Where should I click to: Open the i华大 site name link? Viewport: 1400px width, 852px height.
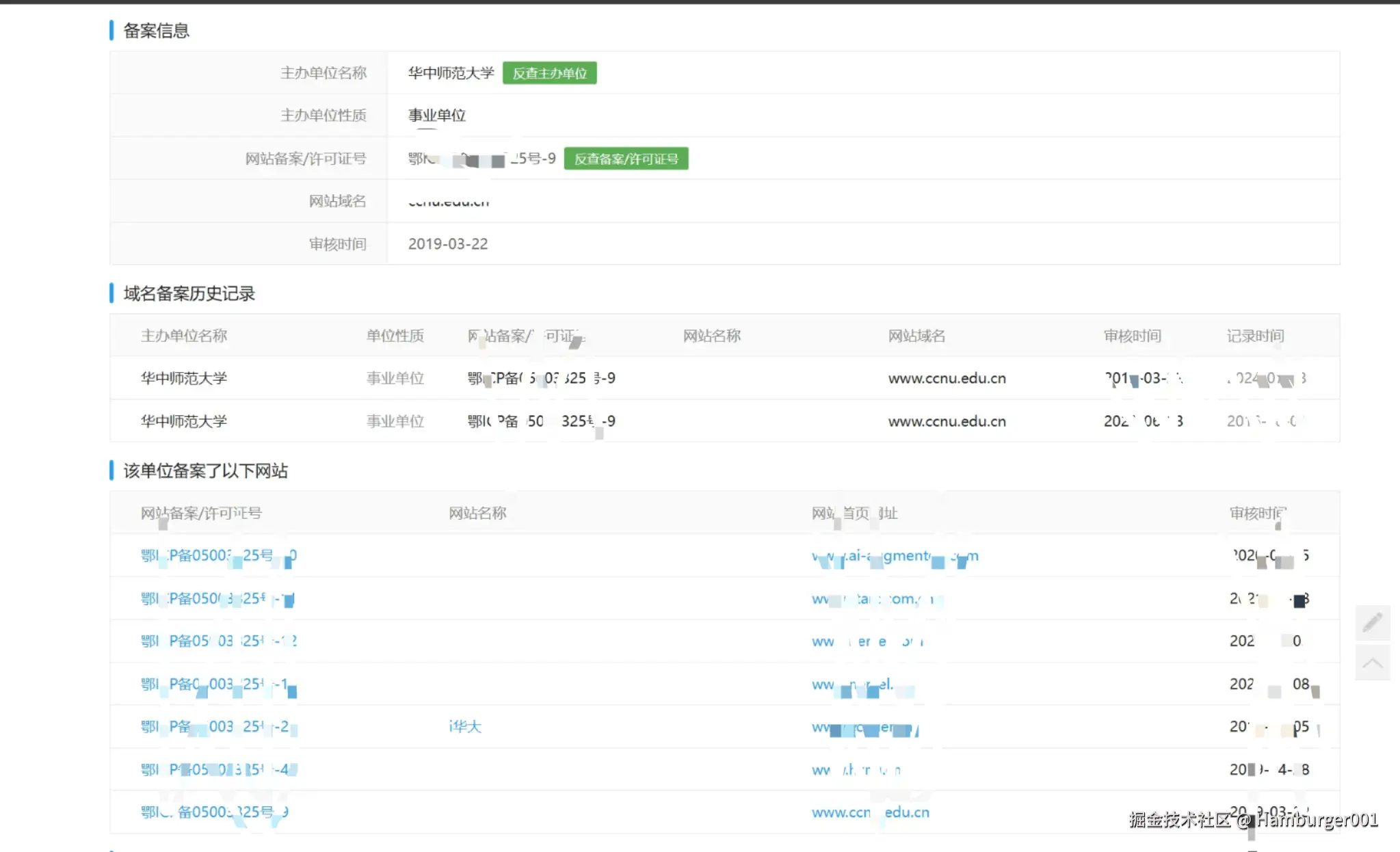pyautogui.click(x=465, y=727)
